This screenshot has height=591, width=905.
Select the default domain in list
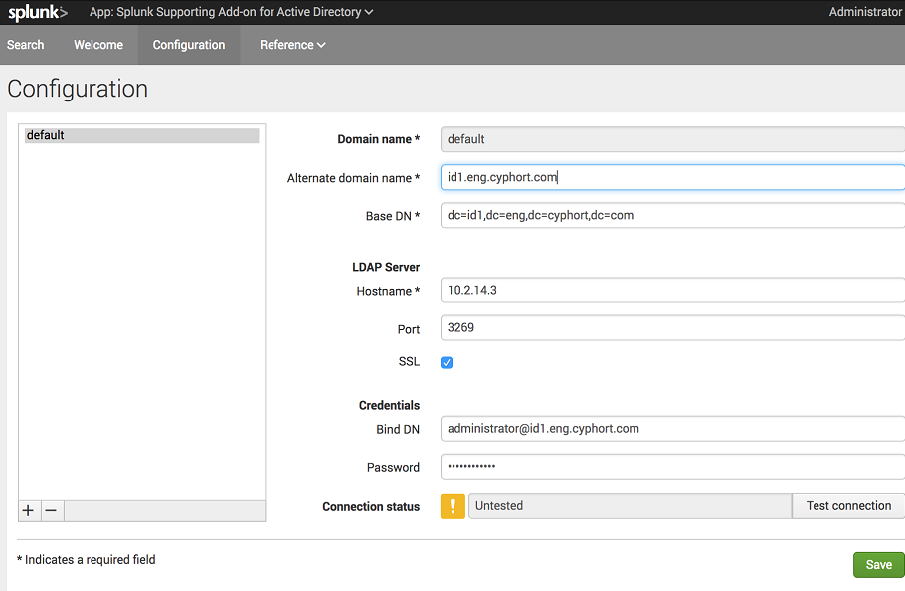click(x=141, y=135)
